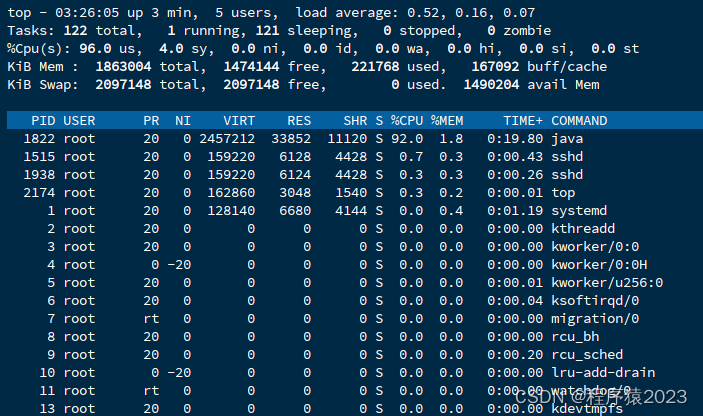Select the kthreadd command entry
The image size is (703, 416).
(583, 228)
